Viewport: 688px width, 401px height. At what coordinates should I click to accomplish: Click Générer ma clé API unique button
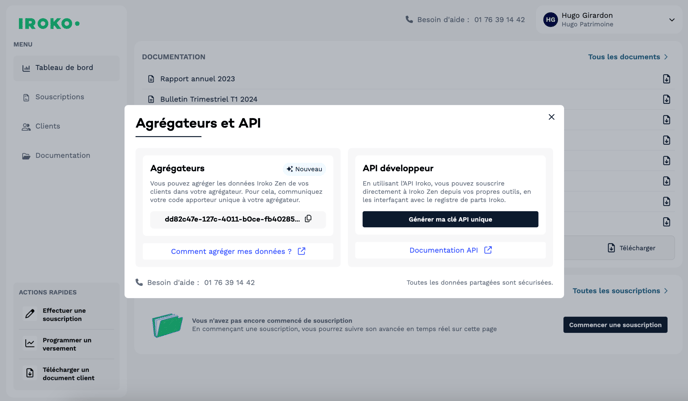pos(450,219)
